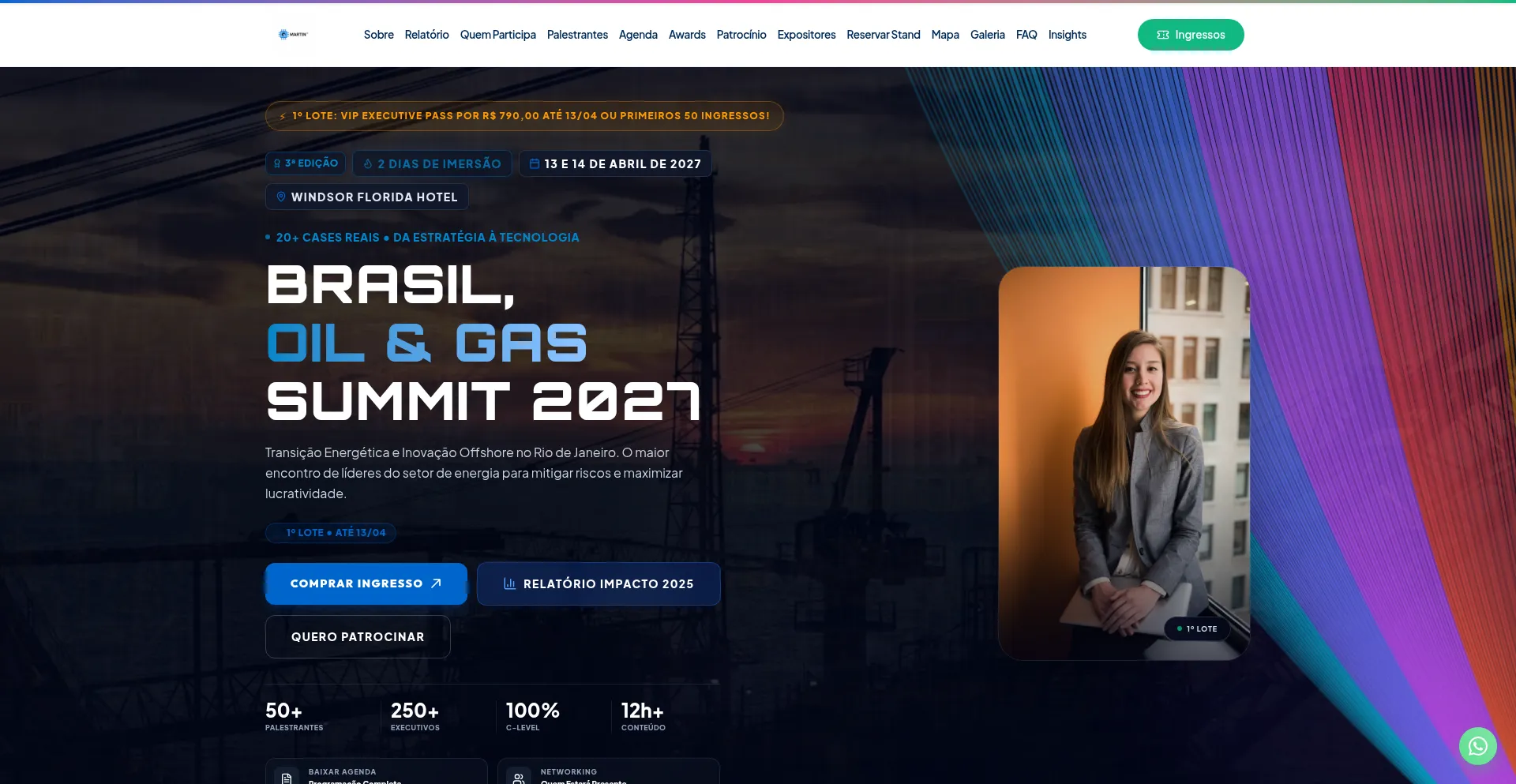Click the 250+ Executivos statistic
This screenshot has width=1516, height=784.
pos(415,716)
